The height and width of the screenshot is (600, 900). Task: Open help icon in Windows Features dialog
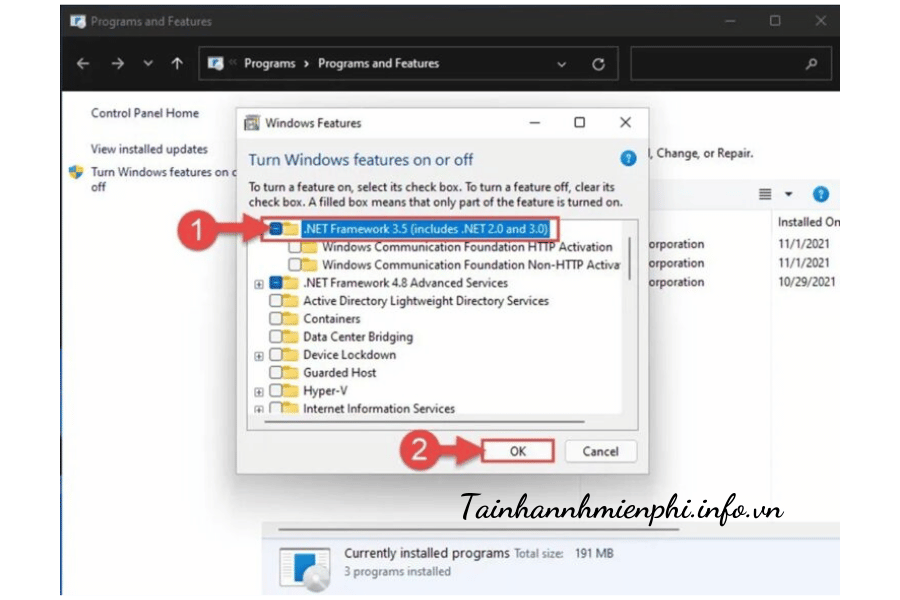[x=628, y=159]
